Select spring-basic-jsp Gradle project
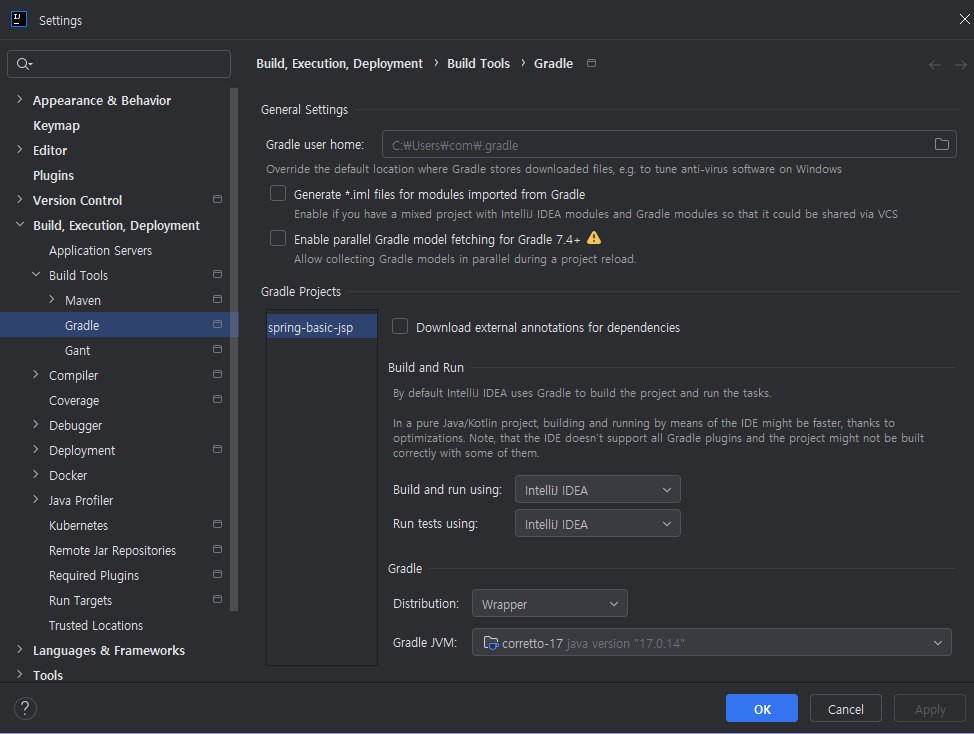 322,327
